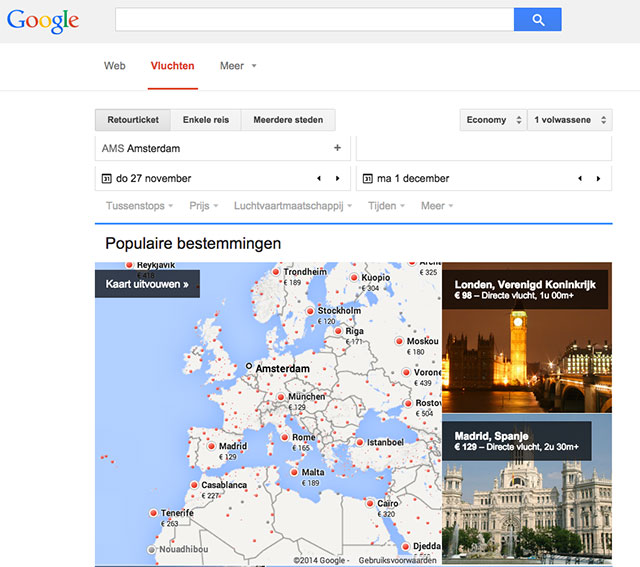Click the plus icon beside AMS Amsterdam

[337, 148]
